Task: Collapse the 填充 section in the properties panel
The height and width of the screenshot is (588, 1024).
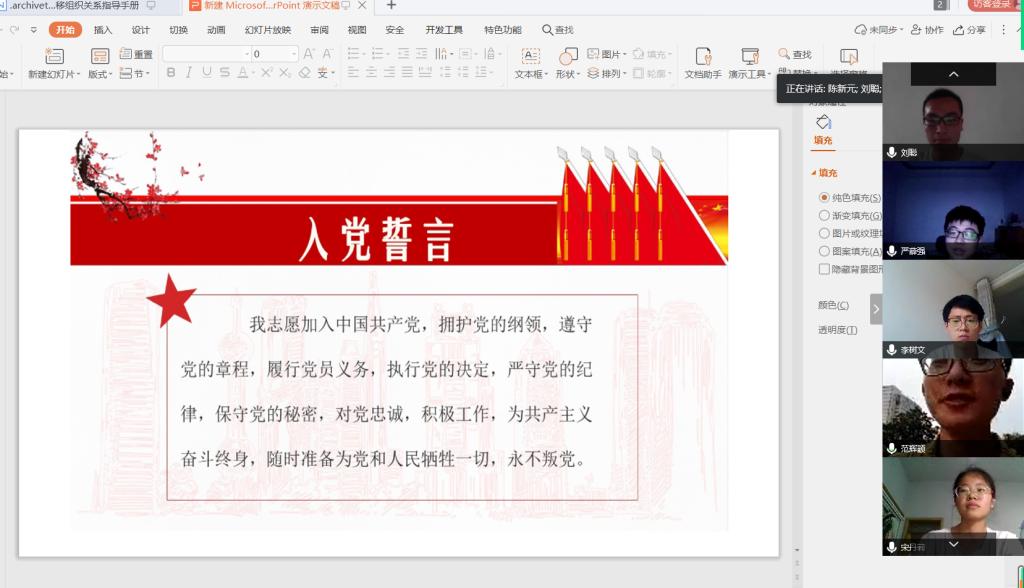Action: click(813, 174)
